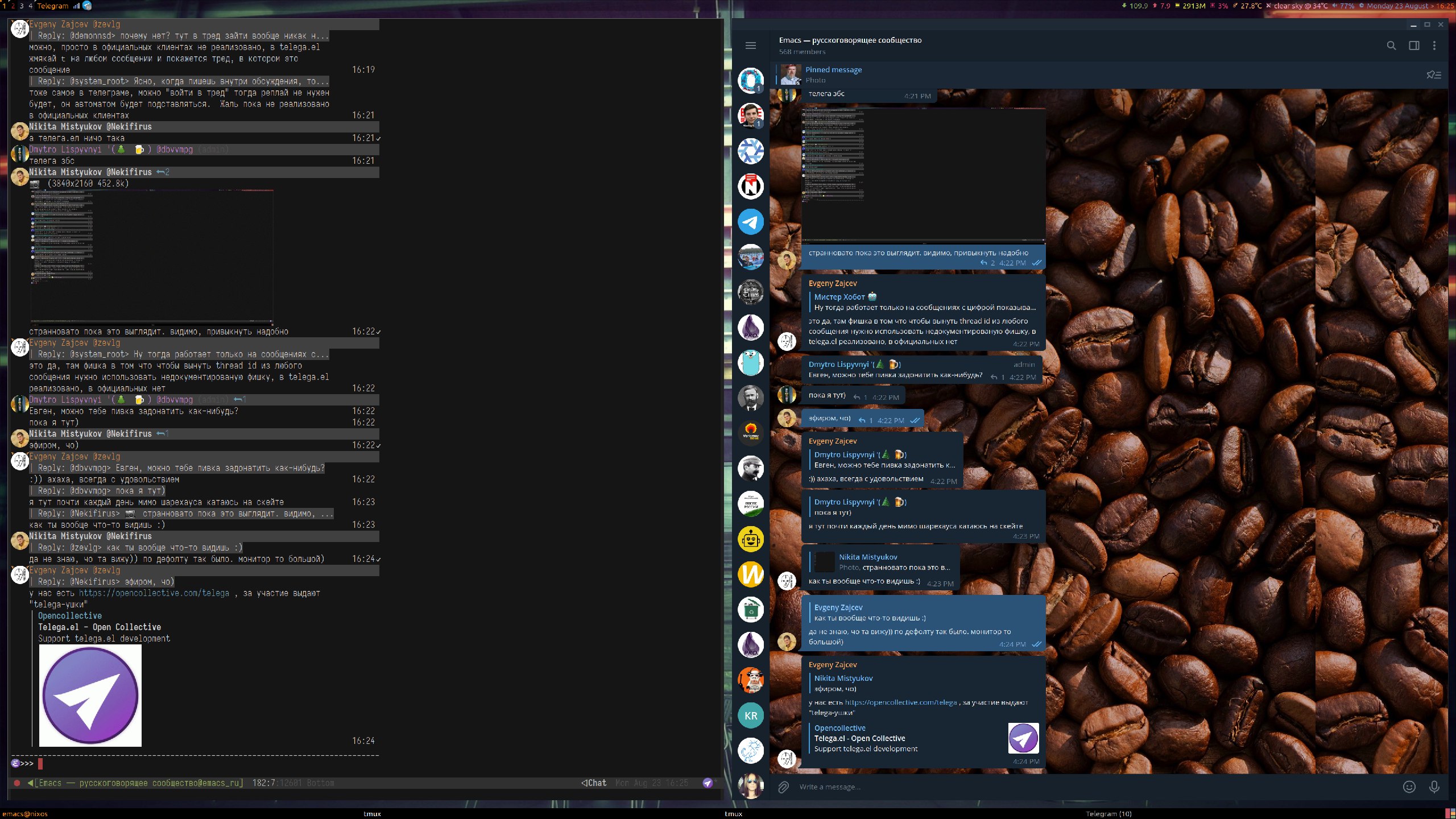Open the KR initials chat in sidebar
Viewport: 1456px width, 819px height.
(751, 715)
